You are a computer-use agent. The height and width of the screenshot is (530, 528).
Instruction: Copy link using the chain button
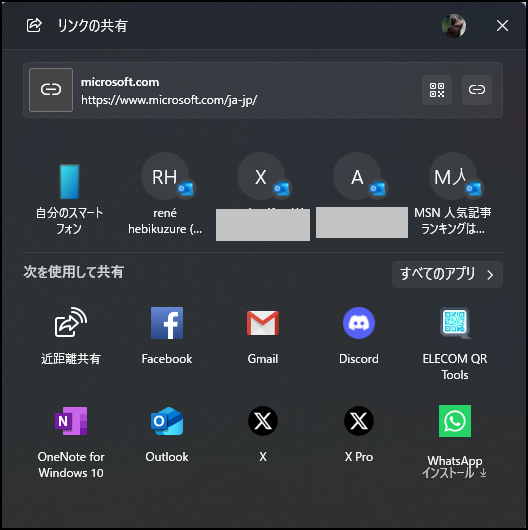click(x=477, y=90)
